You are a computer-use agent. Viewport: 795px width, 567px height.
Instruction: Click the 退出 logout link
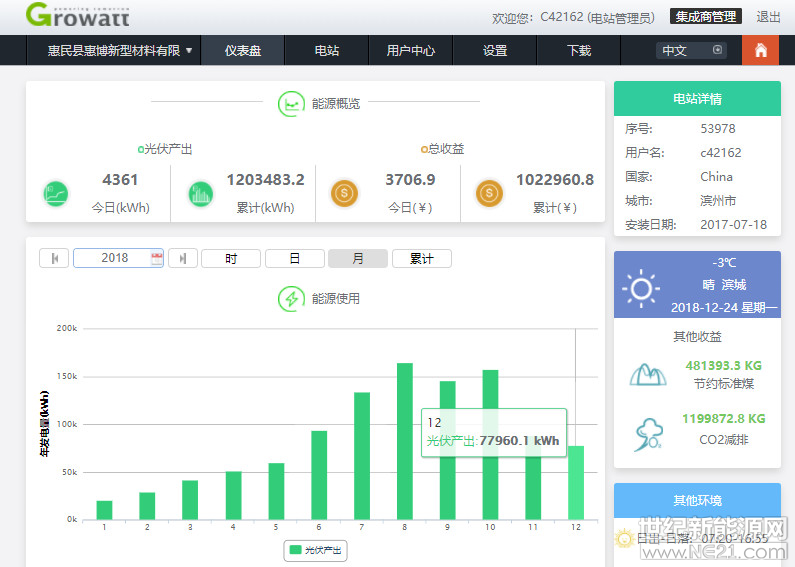tap(768, 17)
